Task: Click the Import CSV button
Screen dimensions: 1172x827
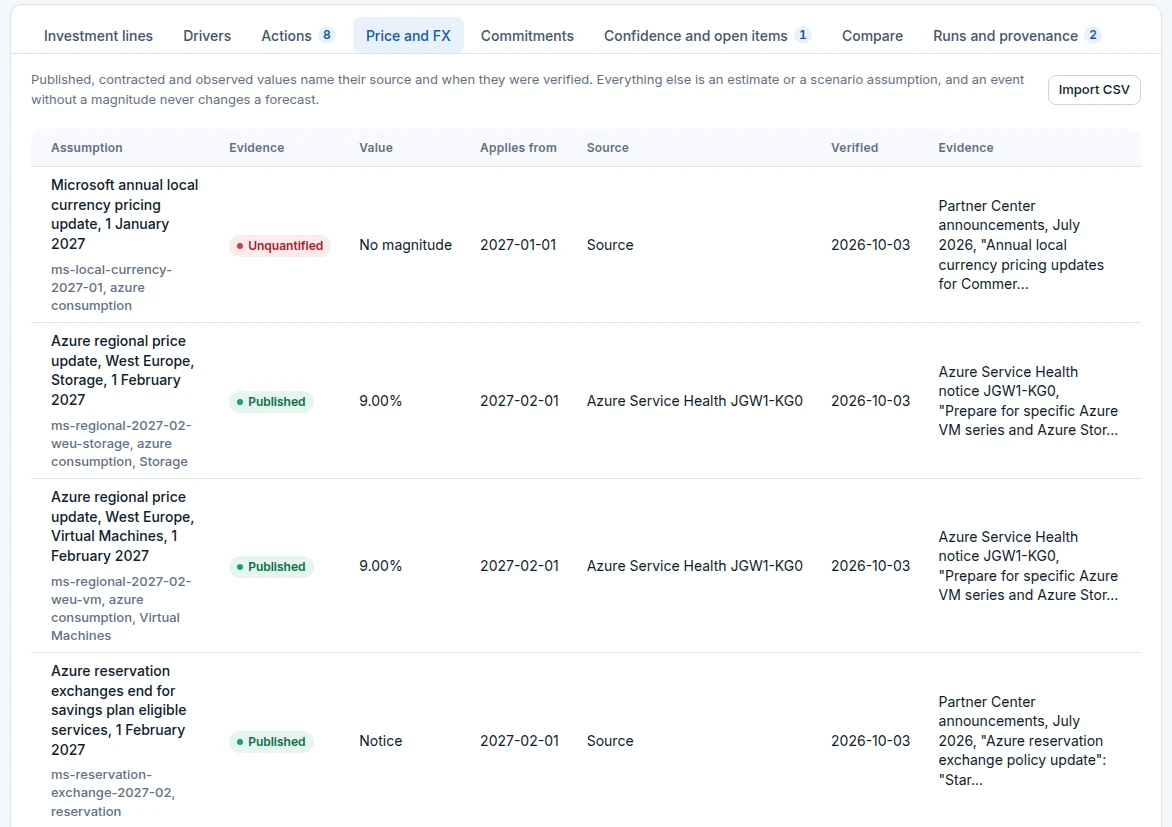Action: coord(1094,90)
